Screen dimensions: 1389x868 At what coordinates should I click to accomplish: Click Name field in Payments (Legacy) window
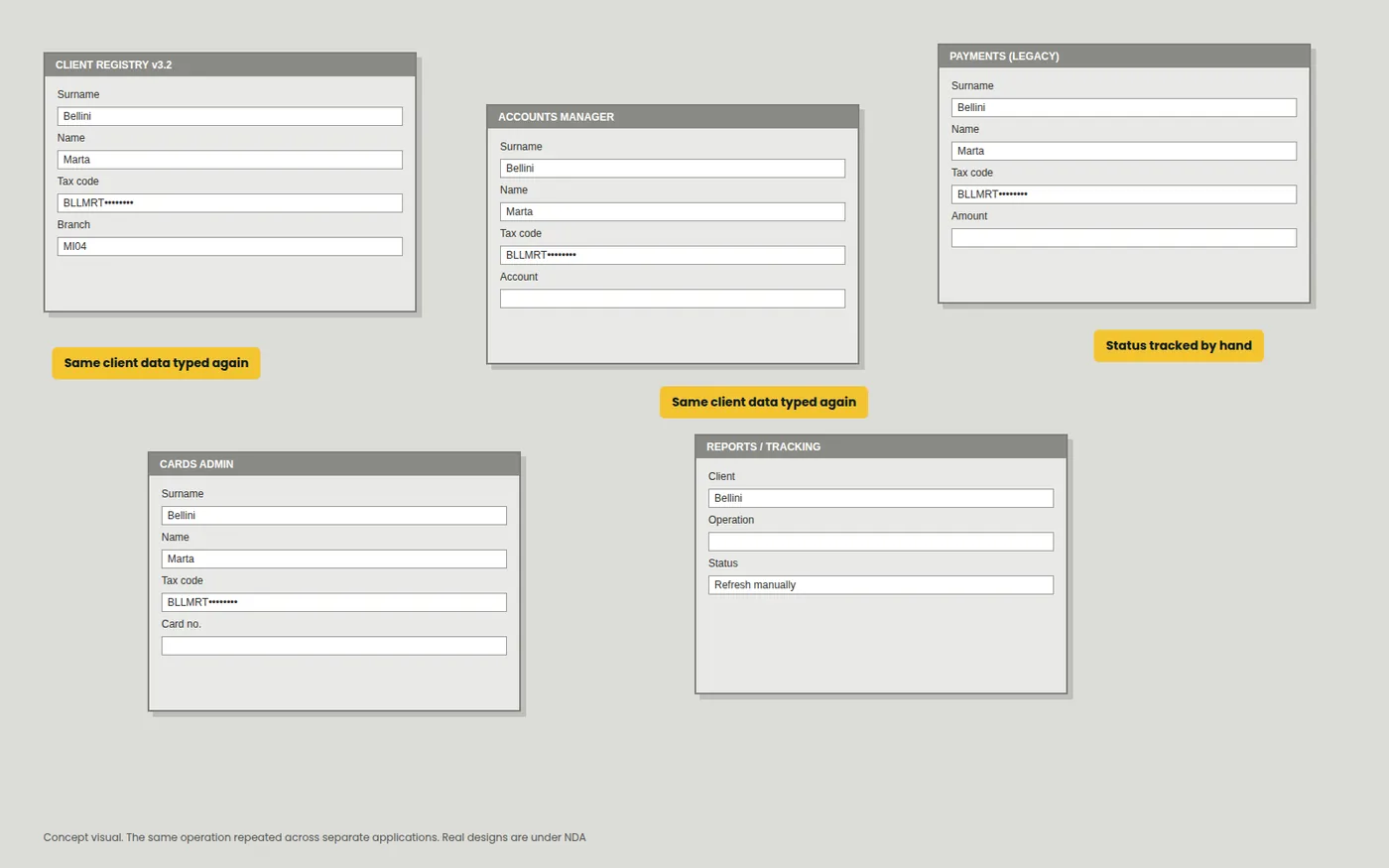pyautogui.click(x=1124, y=152)
